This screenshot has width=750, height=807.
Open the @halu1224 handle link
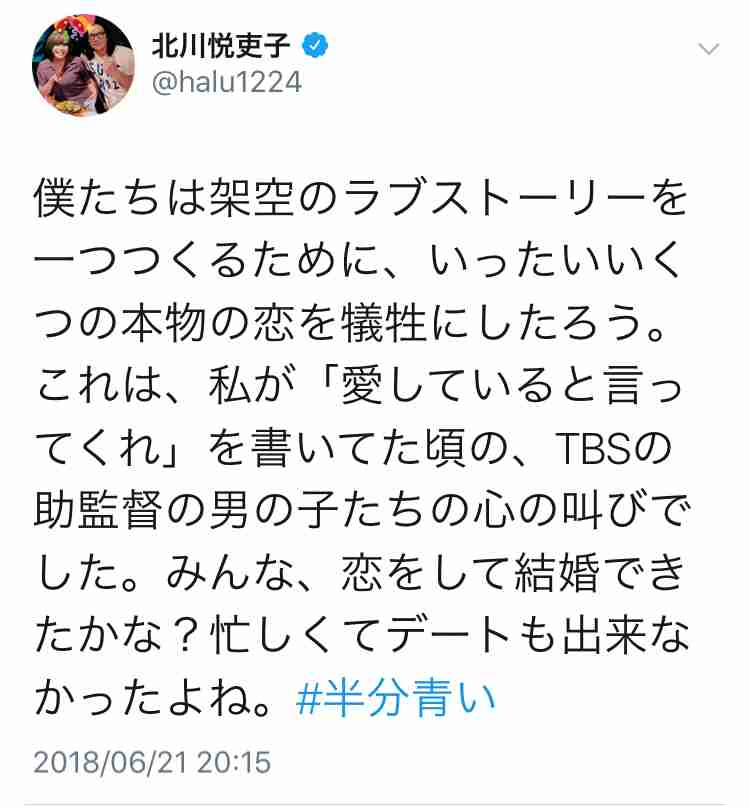[x=226, y=83]
